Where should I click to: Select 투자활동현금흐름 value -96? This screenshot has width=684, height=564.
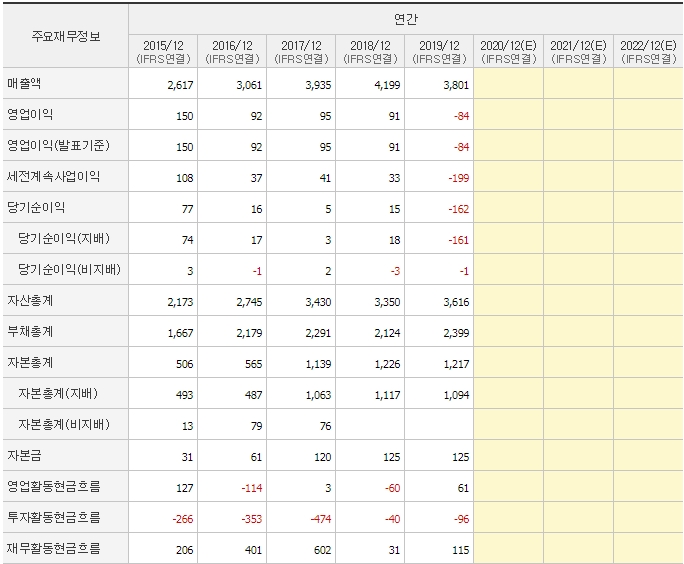coord(462,519)
